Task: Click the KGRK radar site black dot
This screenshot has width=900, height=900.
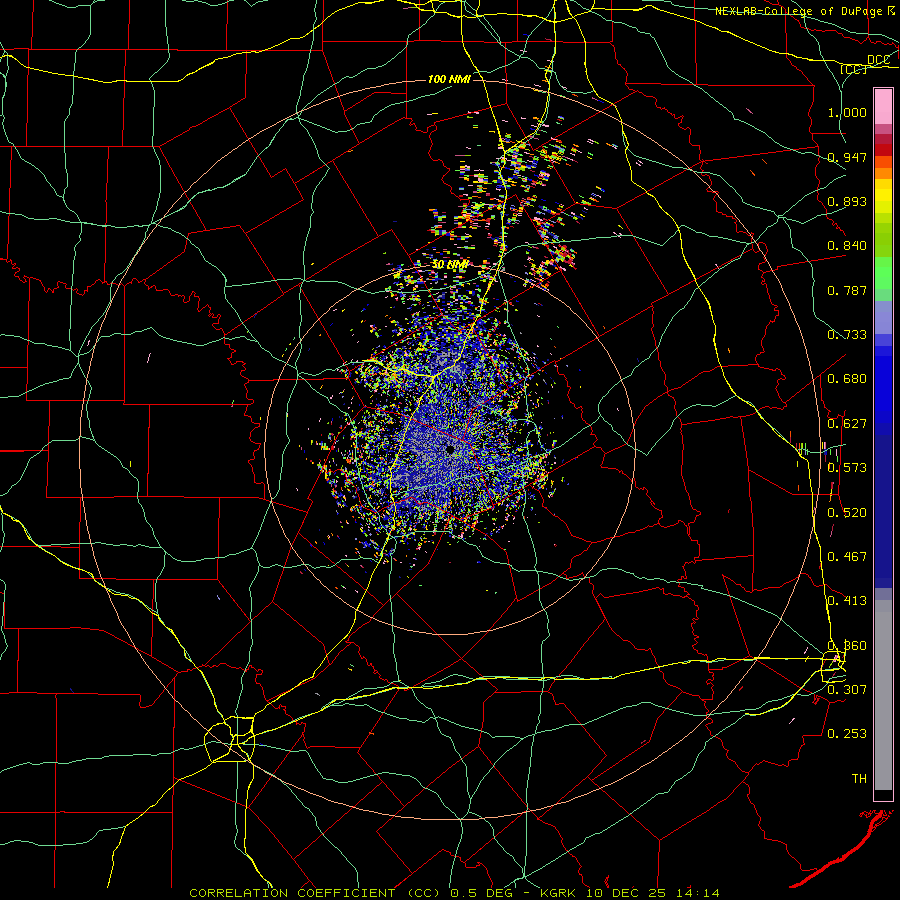Action: coord(450,449)
